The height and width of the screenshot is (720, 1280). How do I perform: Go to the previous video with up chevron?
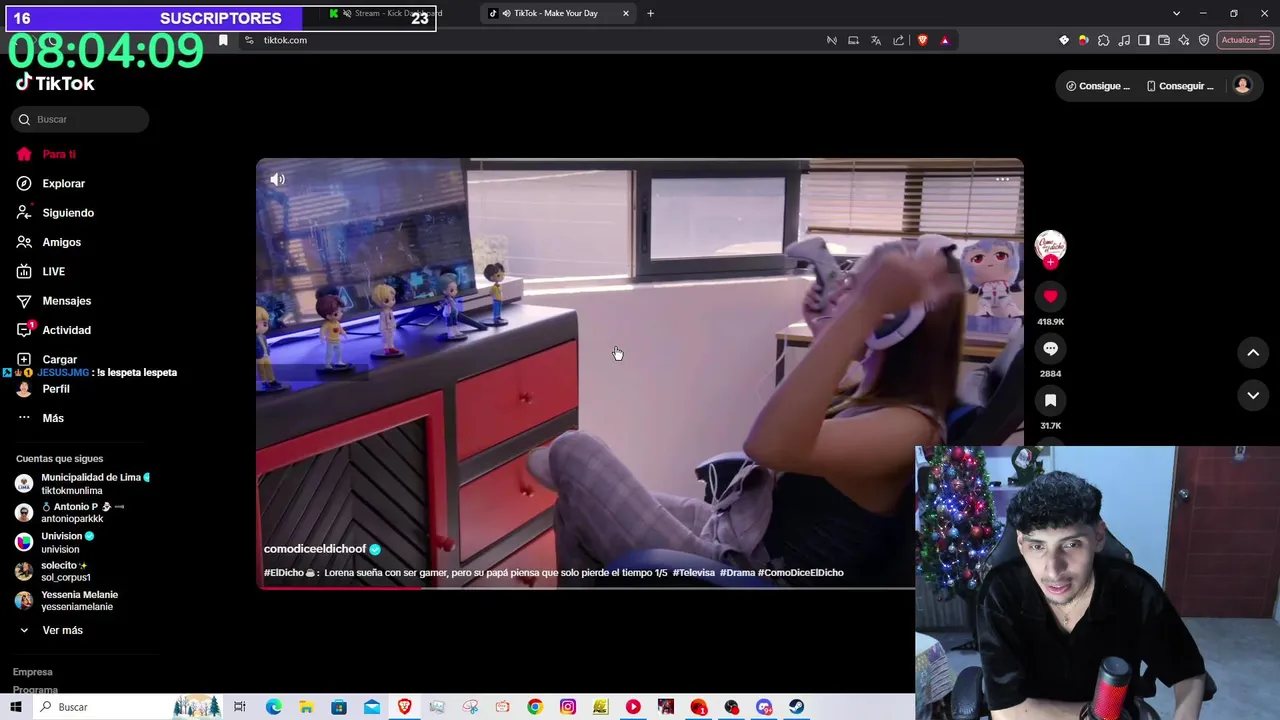(1253, 352)
